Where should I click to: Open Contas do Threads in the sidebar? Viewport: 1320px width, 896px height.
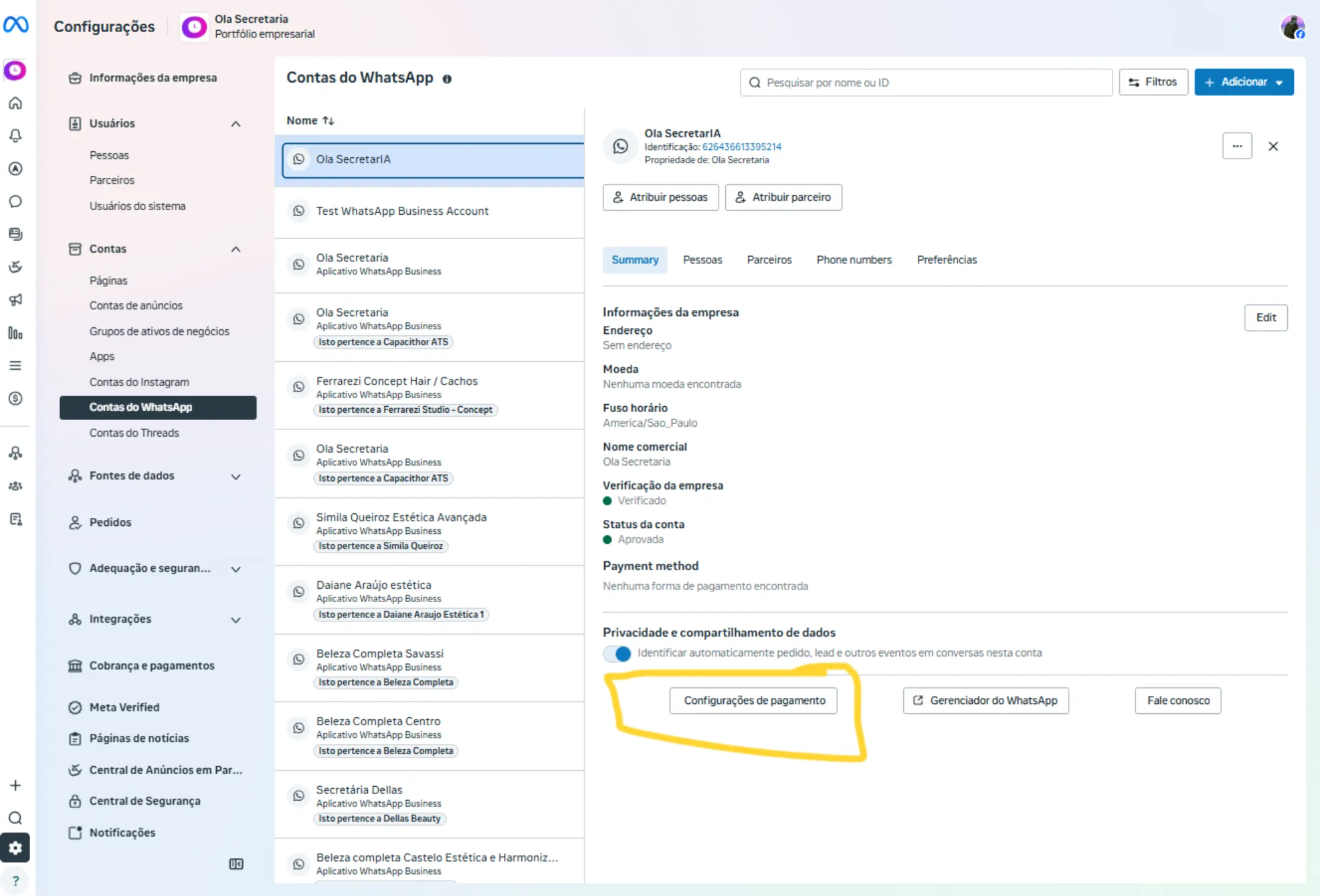[x=134, y=433]
